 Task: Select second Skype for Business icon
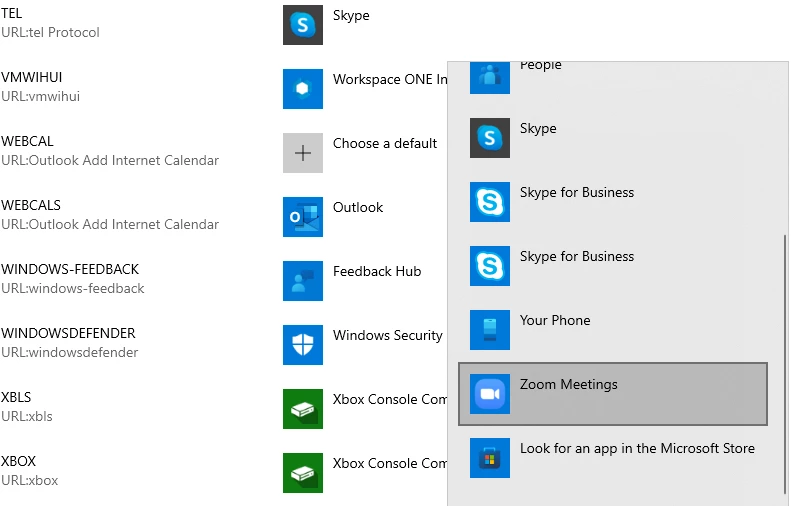tap(490, 266)
